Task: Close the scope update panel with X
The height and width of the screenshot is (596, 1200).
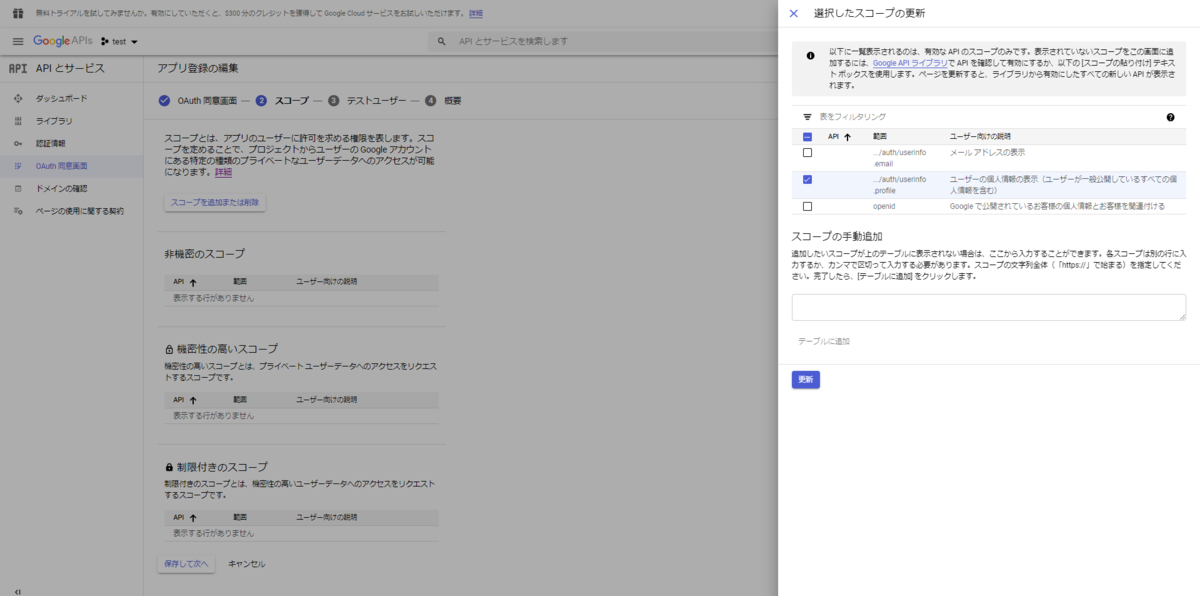Action: click(x=794, y=13)
